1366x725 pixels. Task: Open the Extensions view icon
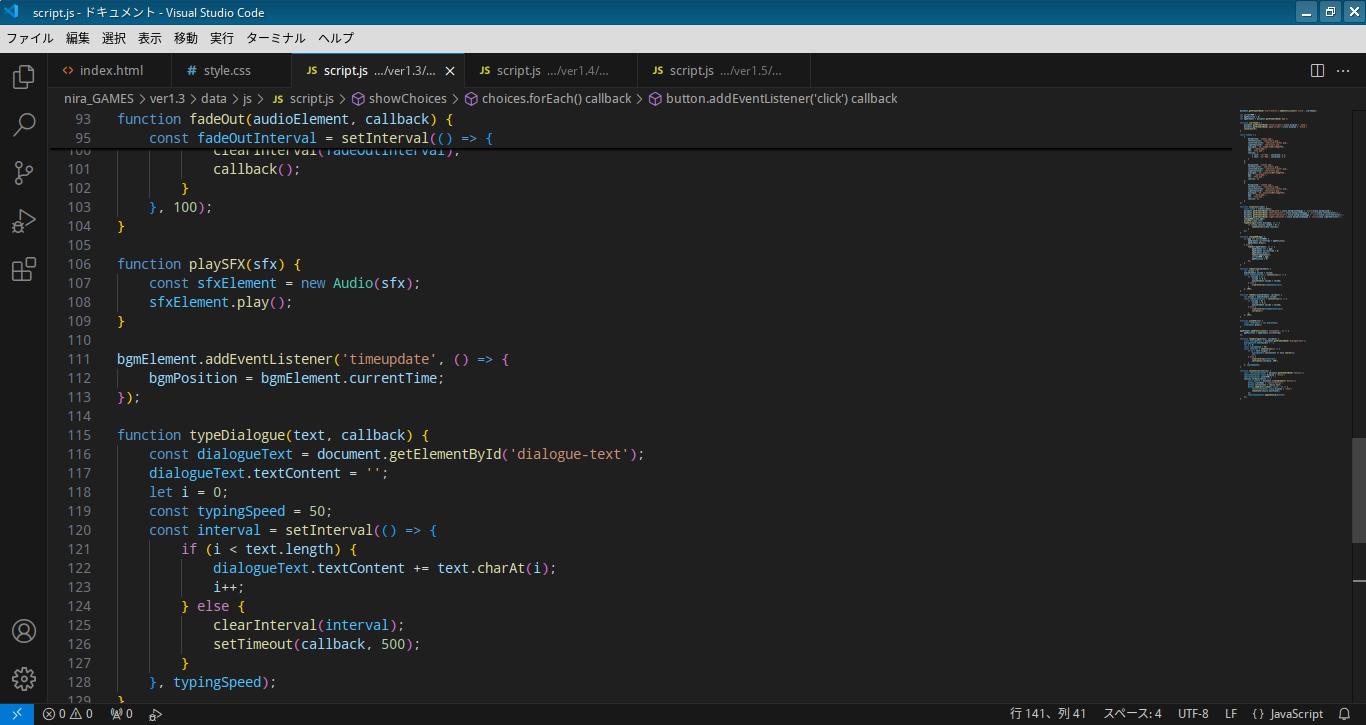click(x=24, y=269)
